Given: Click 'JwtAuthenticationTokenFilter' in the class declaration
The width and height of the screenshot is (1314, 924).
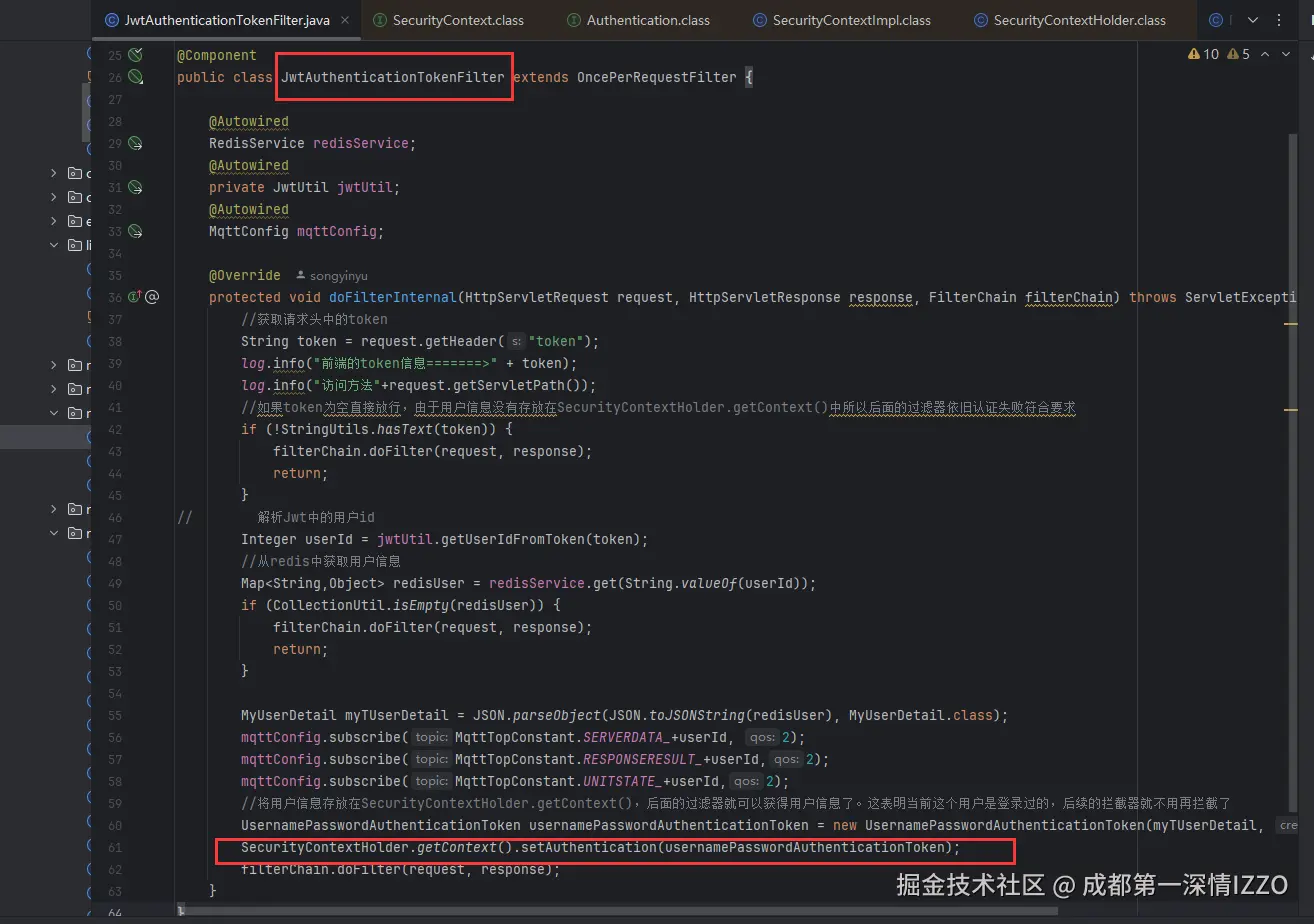Looking at the screenshot, I should (x=393, y=77).
